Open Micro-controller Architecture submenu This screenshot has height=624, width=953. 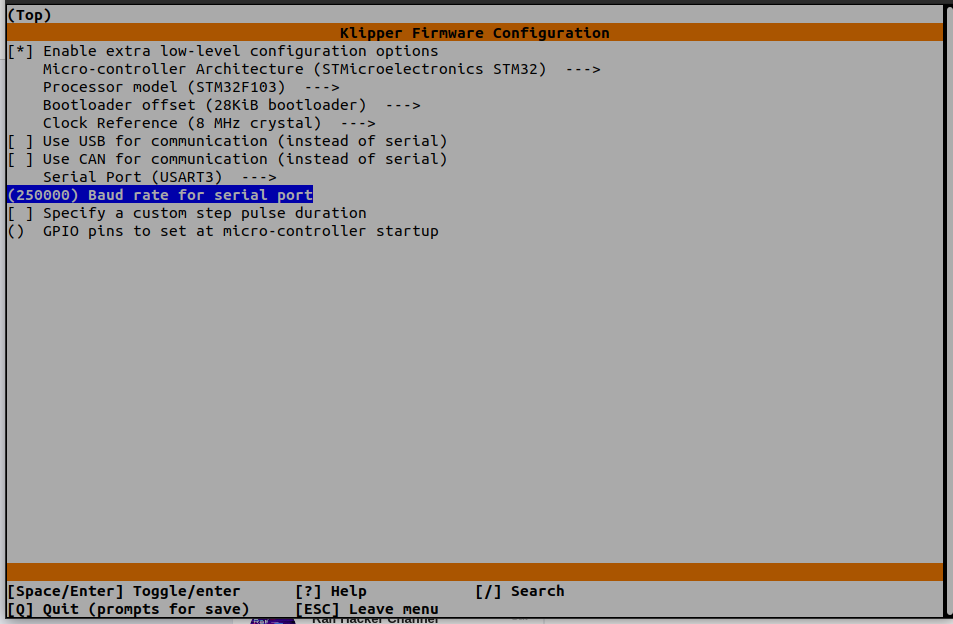tap(322, 69)
